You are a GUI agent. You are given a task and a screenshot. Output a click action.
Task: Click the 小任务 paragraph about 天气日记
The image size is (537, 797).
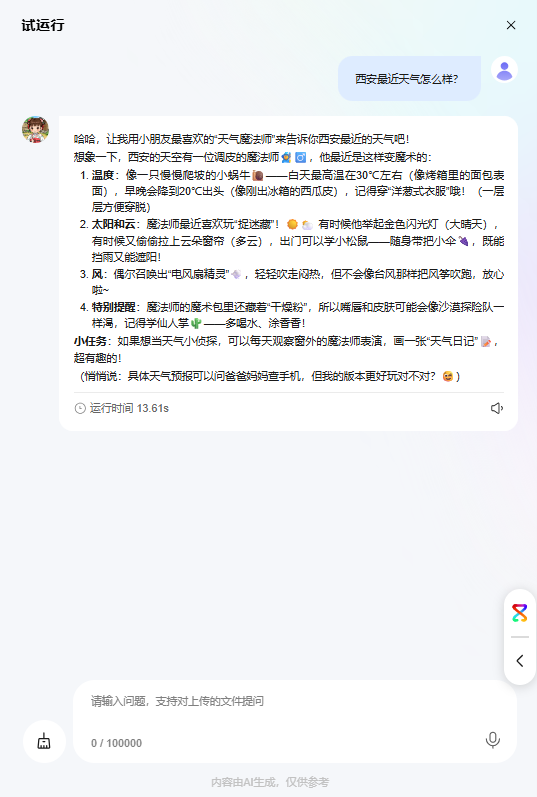[288, 349]
